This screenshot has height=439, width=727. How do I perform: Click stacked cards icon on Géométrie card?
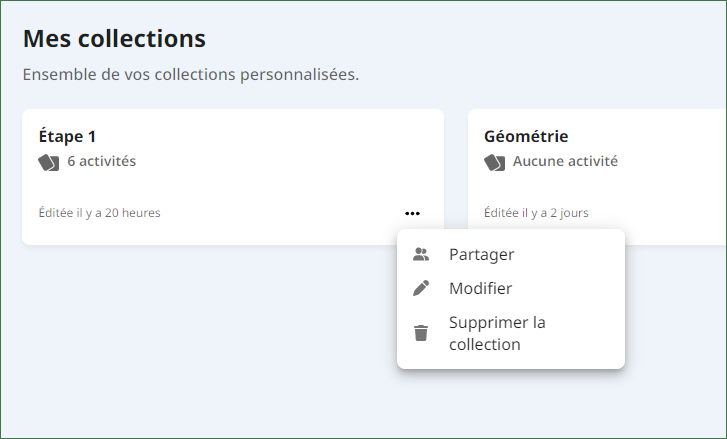(494, 163)
